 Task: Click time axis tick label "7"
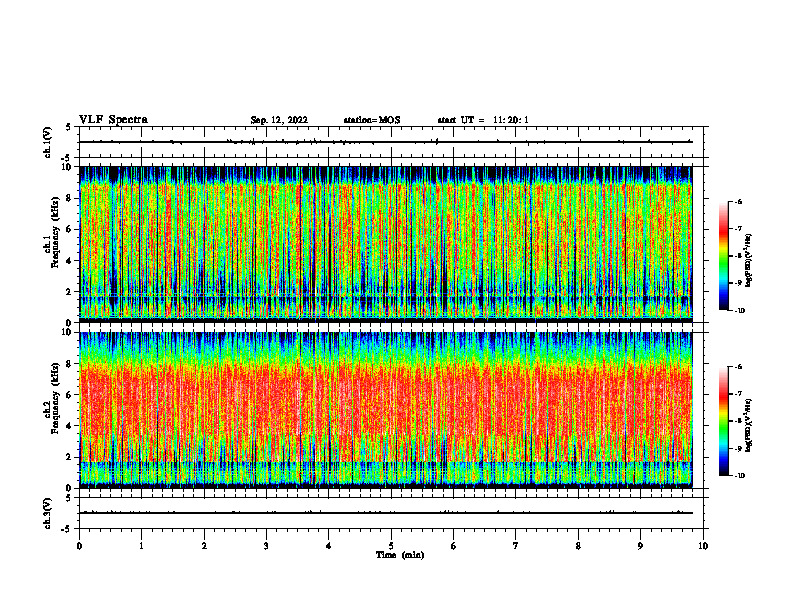coord(516,546)
